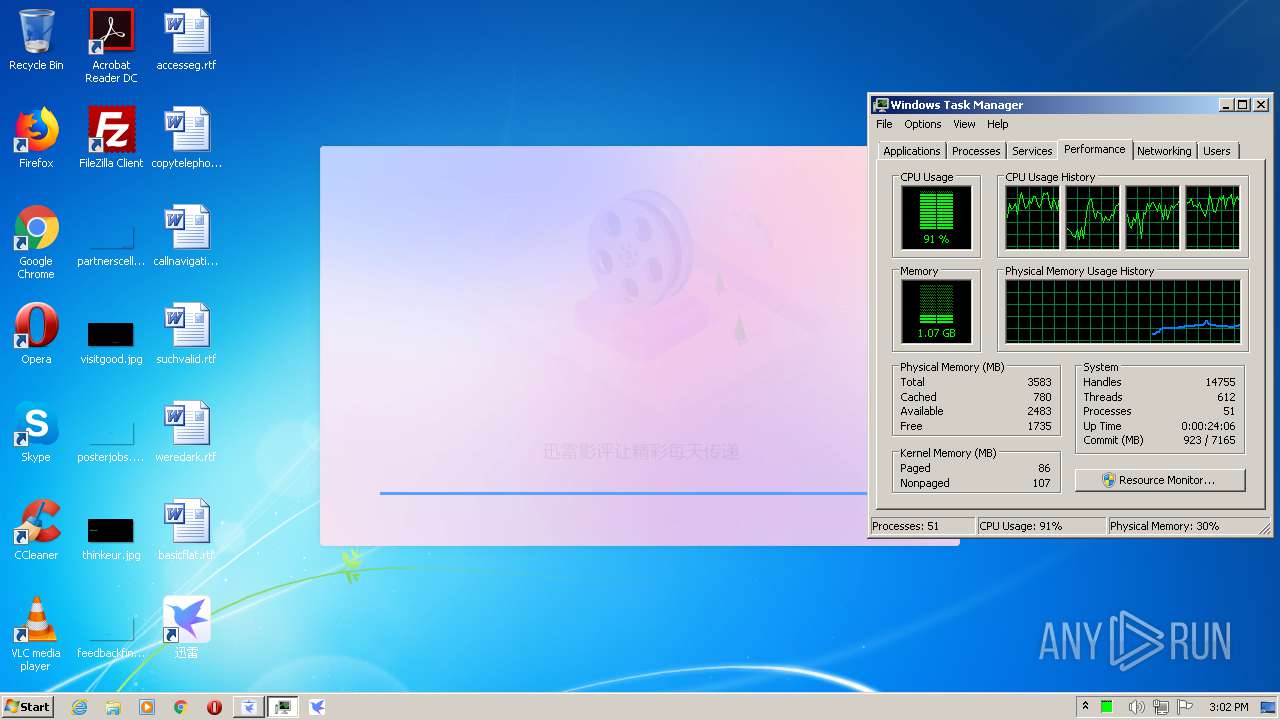Launch Skype from the desktop
The width and height of the screenshot is (1280, 720).
[36, 432]
